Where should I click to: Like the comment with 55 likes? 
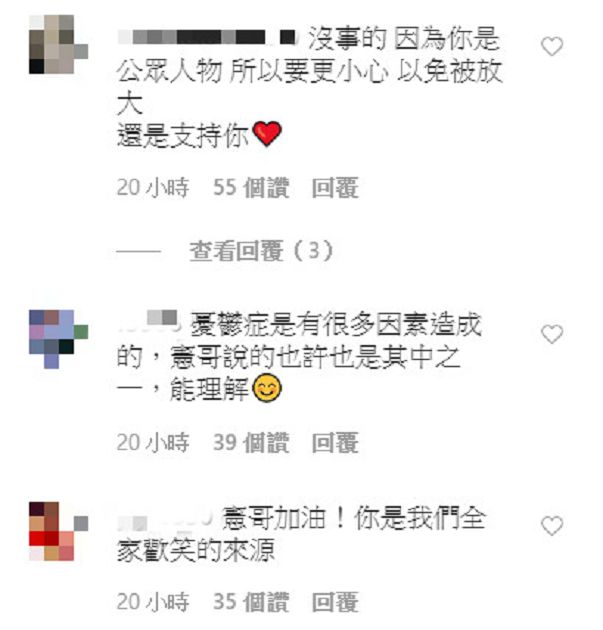pyautogui.click(x=552, y=46)
